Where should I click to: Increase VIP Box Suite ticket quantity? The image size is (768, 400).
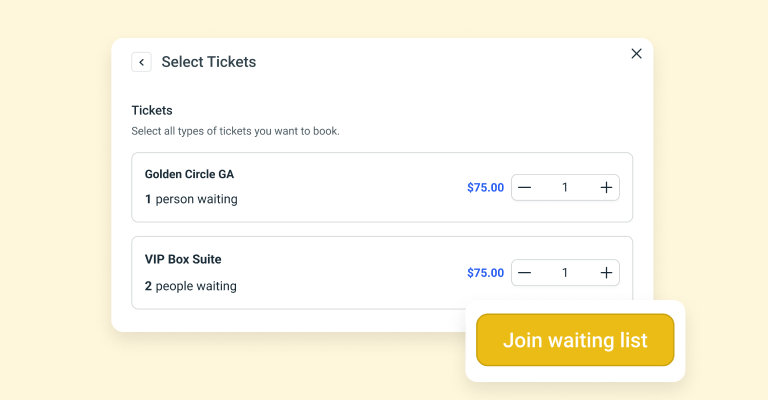tap(606, 273)
